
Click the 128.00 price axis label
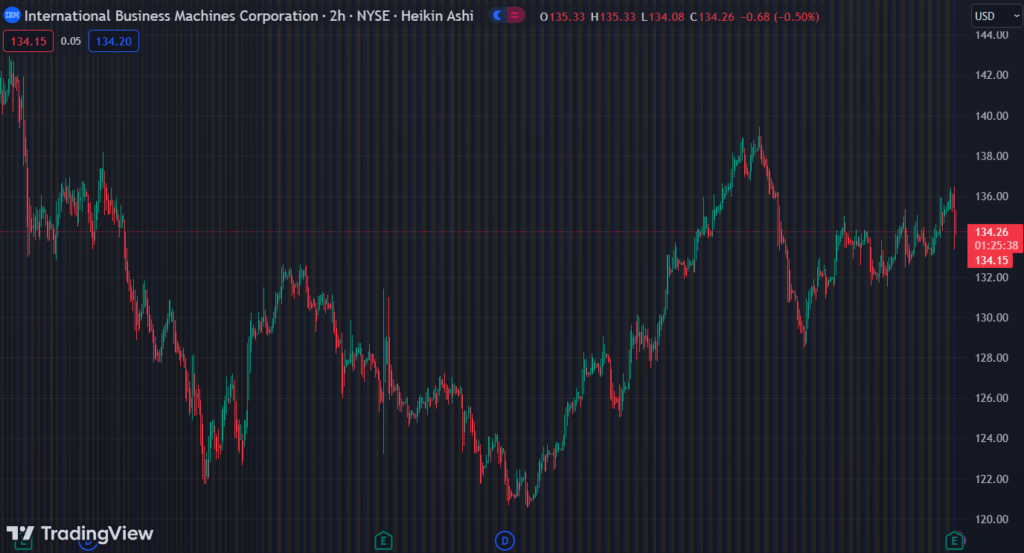991,358
